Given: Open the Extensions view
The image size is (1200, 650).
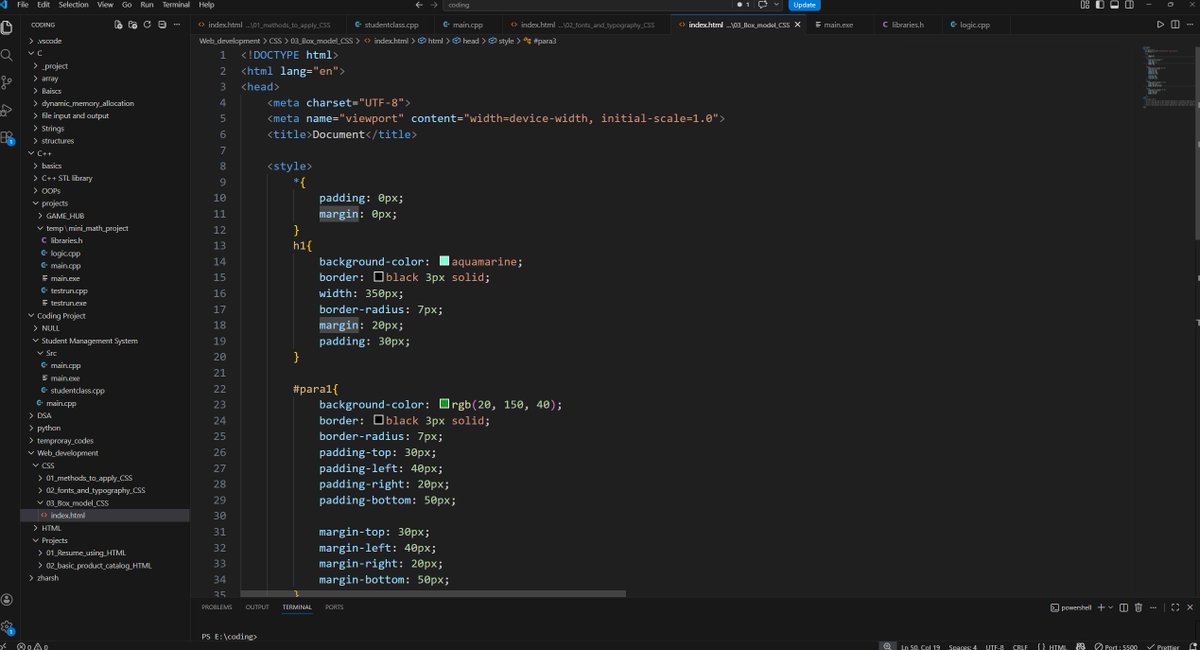Looking at the screenshot, I should tap(7, 139).
